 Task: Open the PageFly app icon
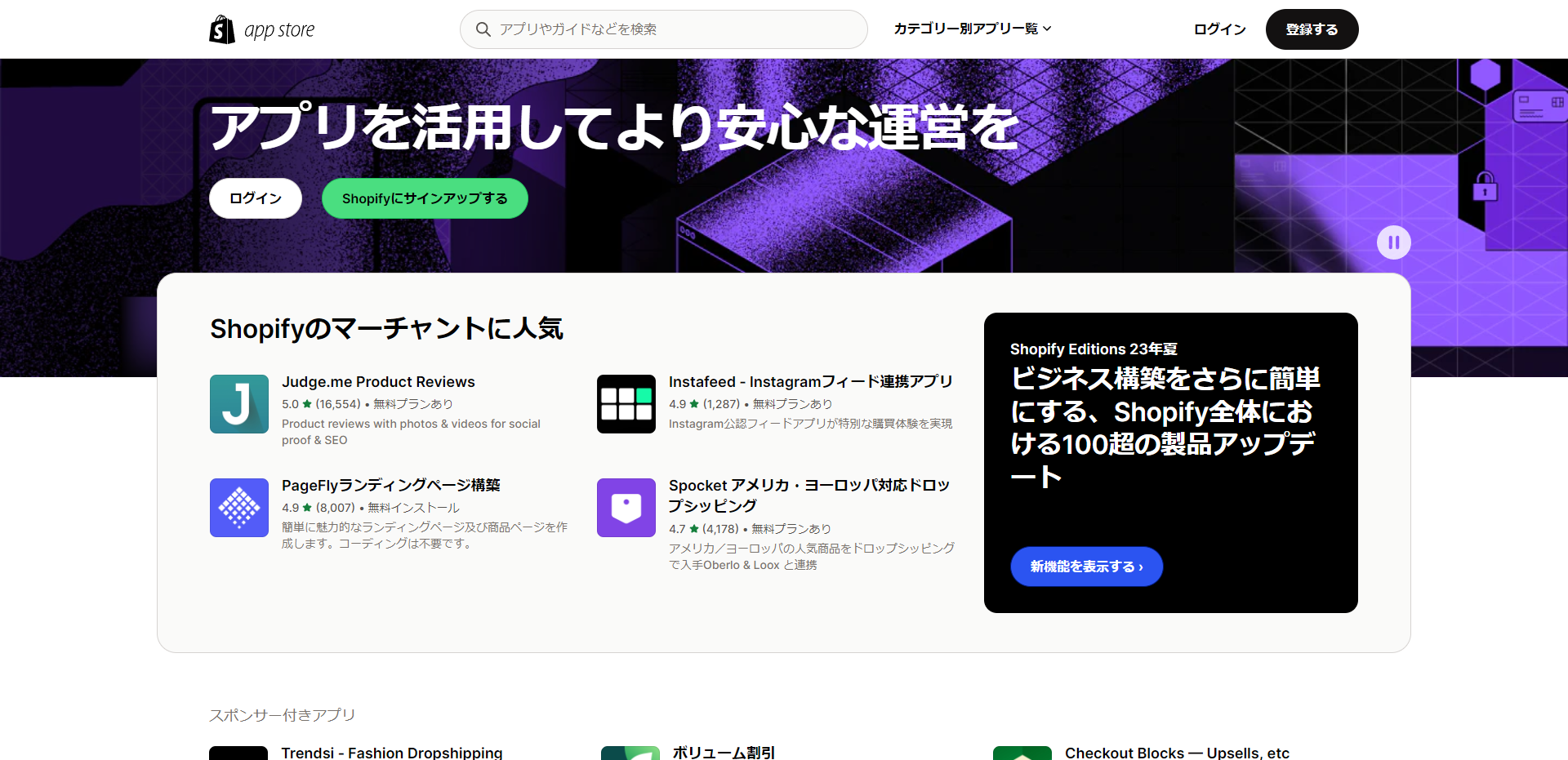click(239, 508)
